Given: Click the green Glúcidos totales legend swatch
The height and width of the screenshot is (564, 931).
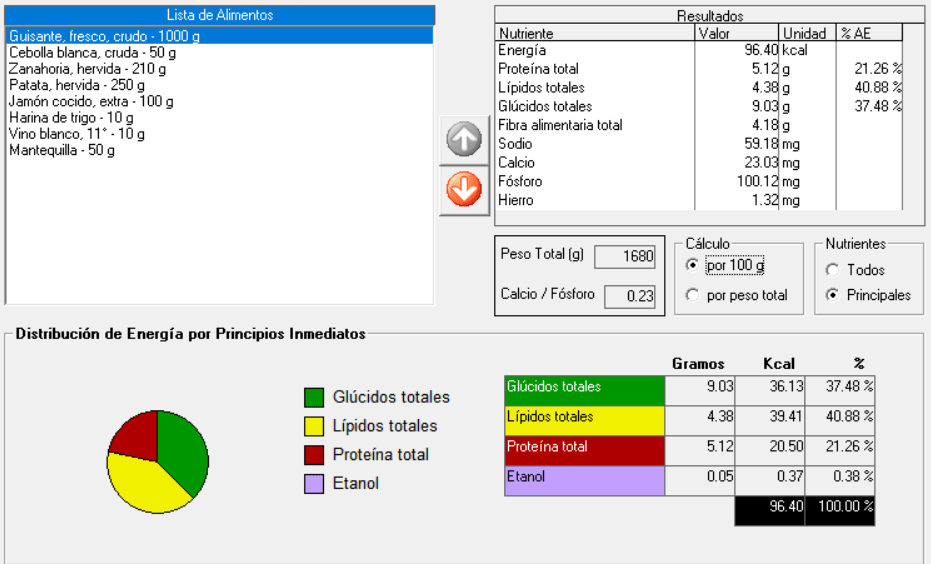Looking at the screenshot, I should (x=314, y=398).
